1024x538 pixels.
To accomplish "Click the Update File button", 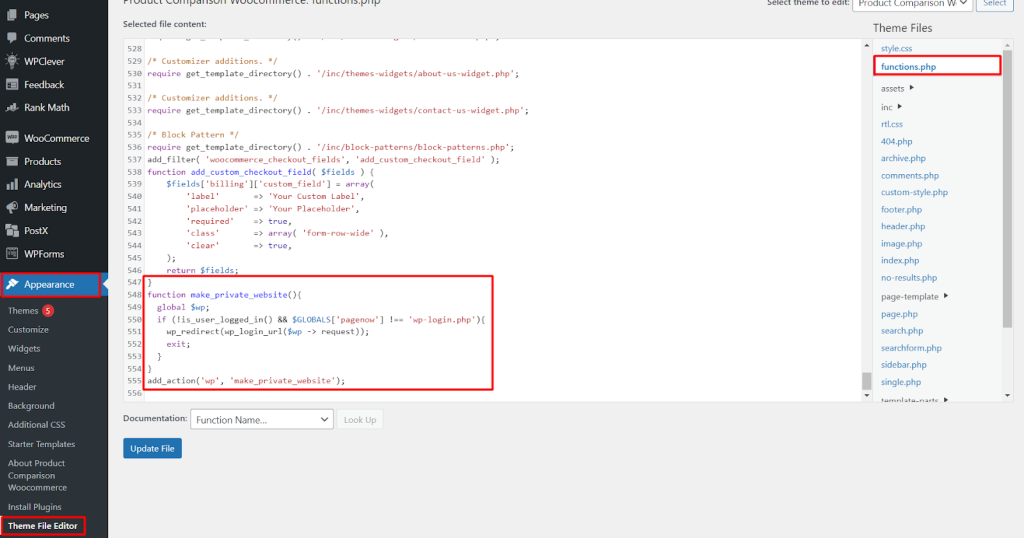I will click(x=152, y=448).
